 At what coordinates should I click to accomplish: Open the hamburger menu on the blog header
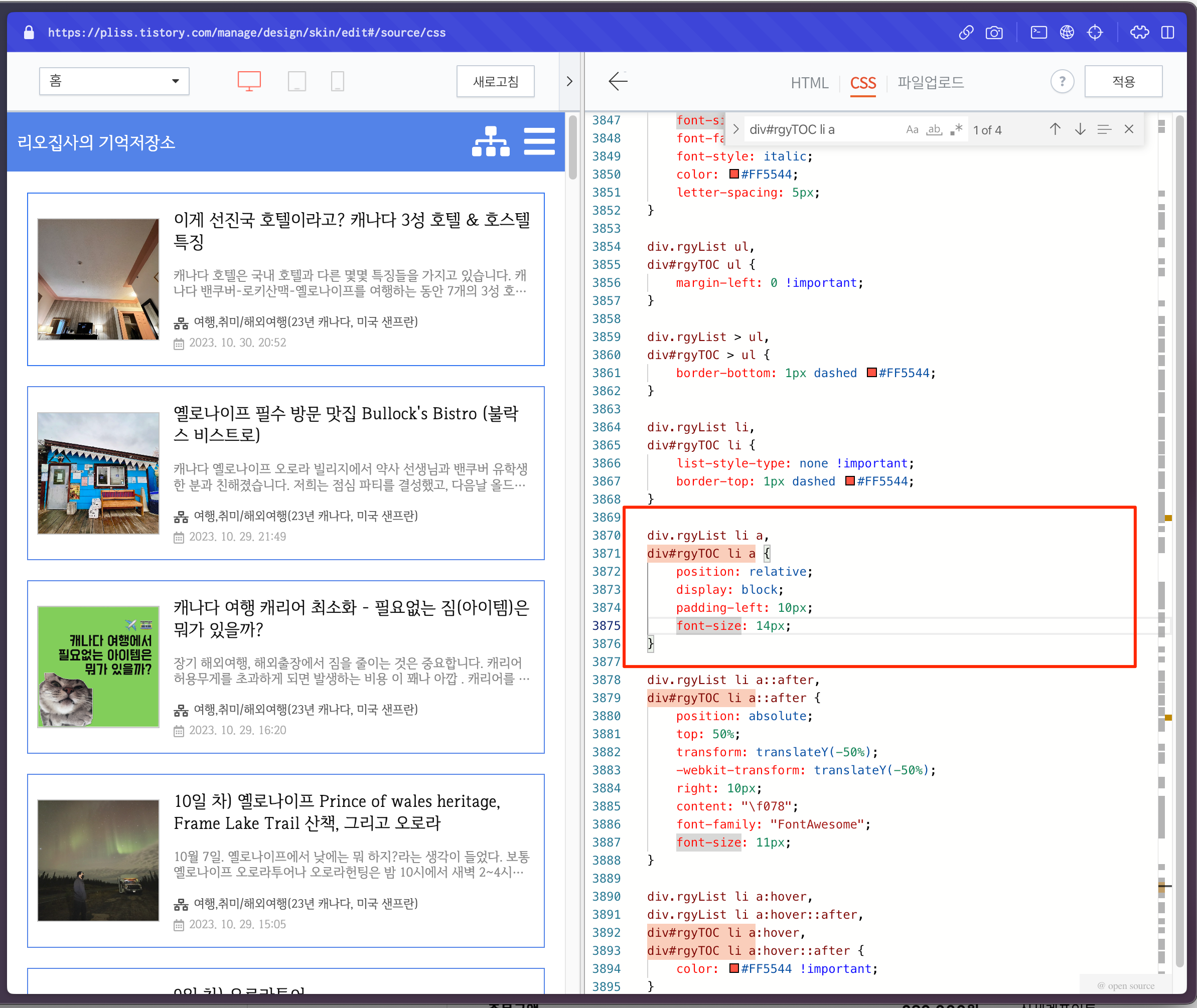(x=539, y=142)
